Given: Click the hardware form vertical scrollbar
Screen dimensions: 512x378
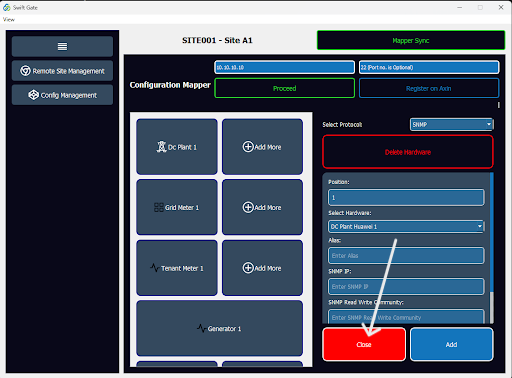Looking at the screenshot, I should pyautogui.click(x=492, y=248).
